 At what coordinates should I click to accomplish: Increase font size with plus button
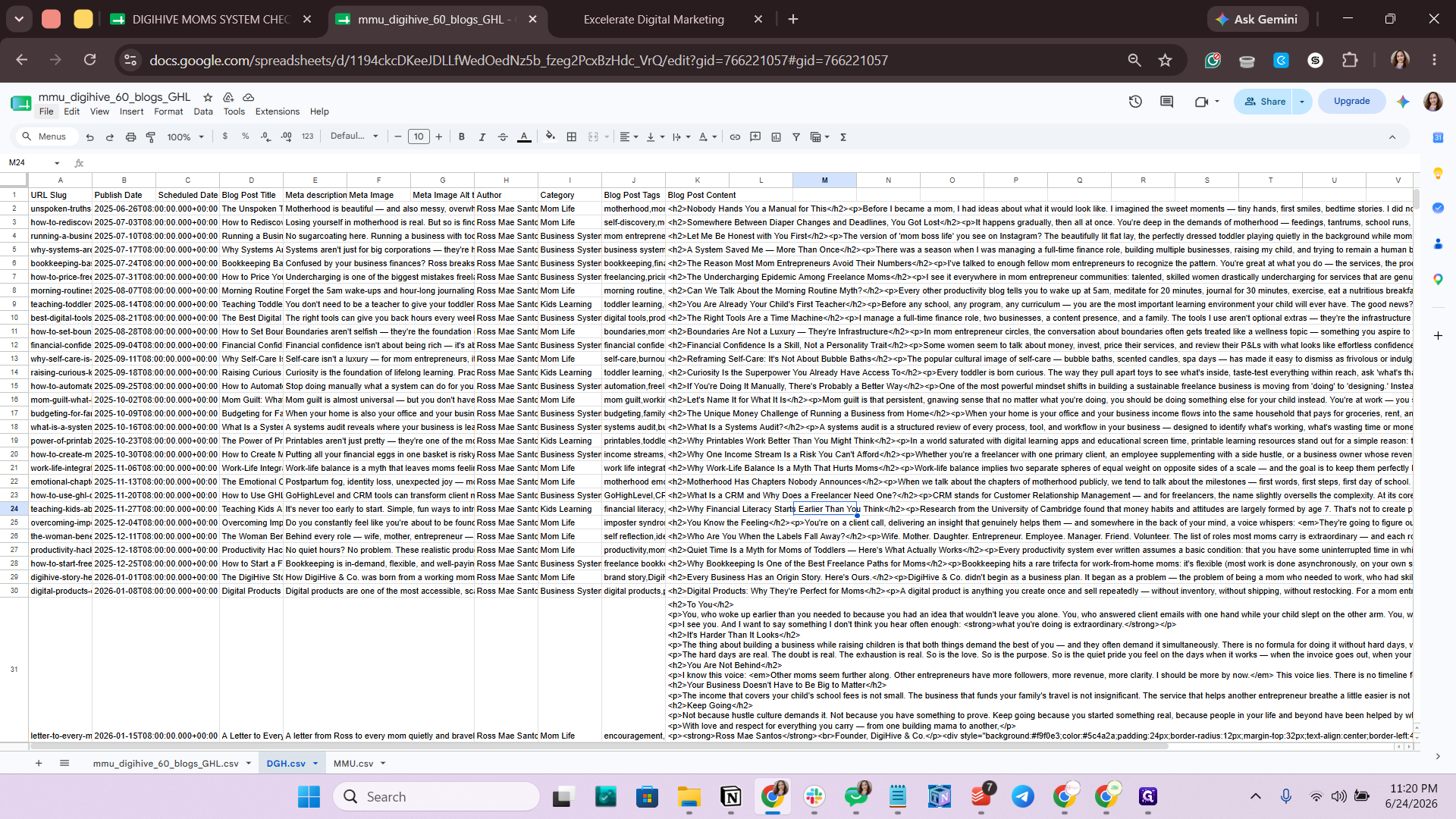point(439,136)
